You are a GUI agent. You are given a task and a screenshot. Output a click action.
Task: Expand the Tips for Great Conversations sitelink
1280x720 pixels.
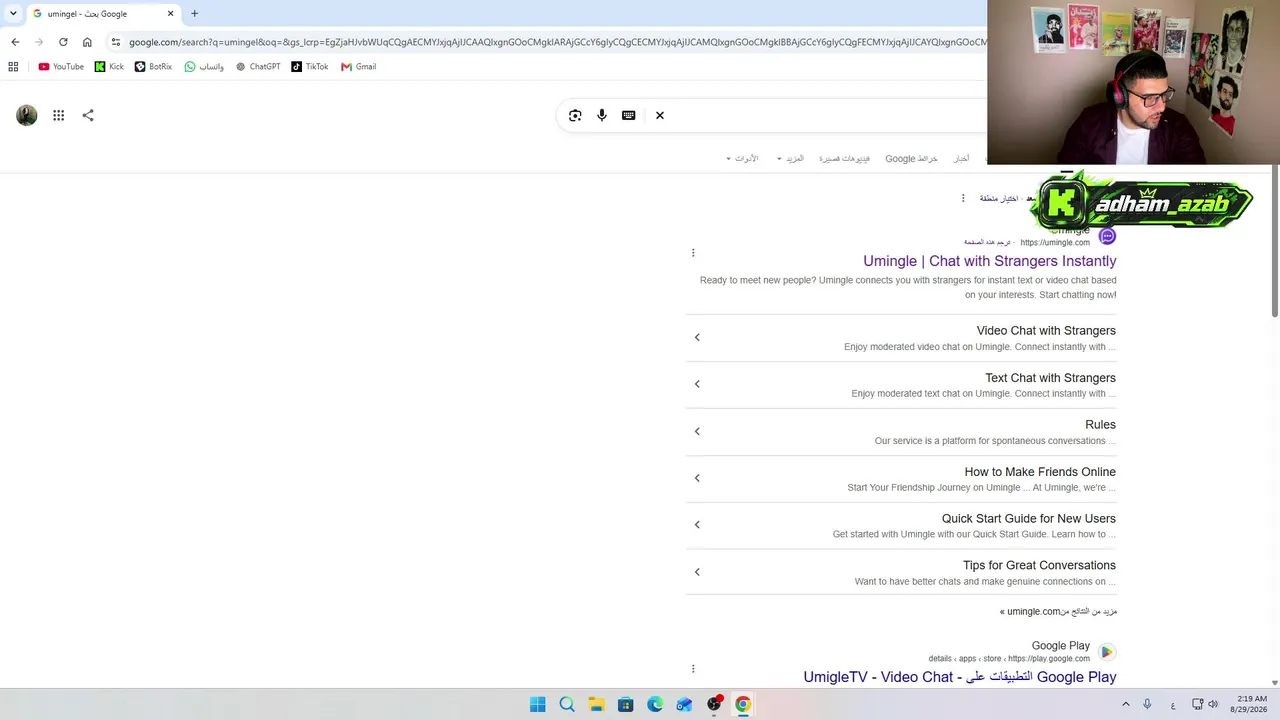(x=697, y=572)
